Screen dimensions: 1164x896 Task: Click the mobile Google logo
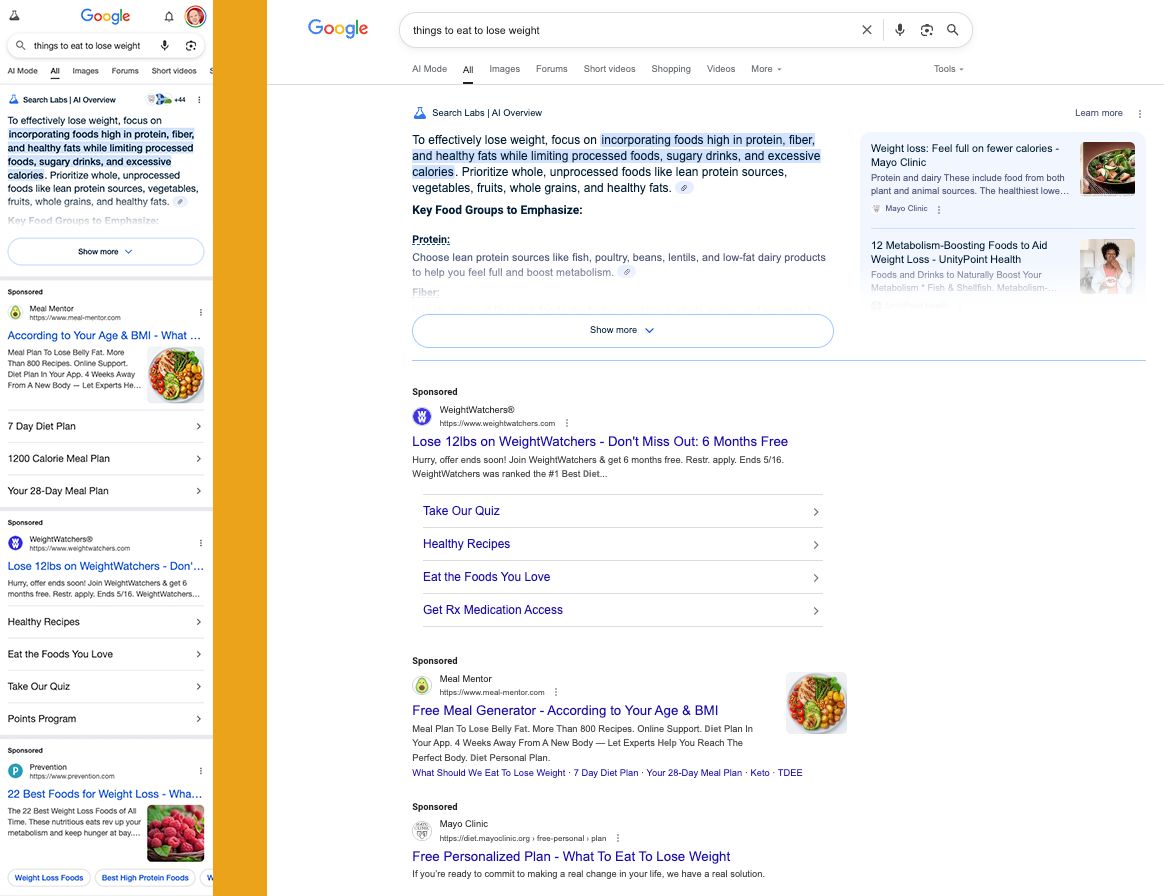[105, 16]
